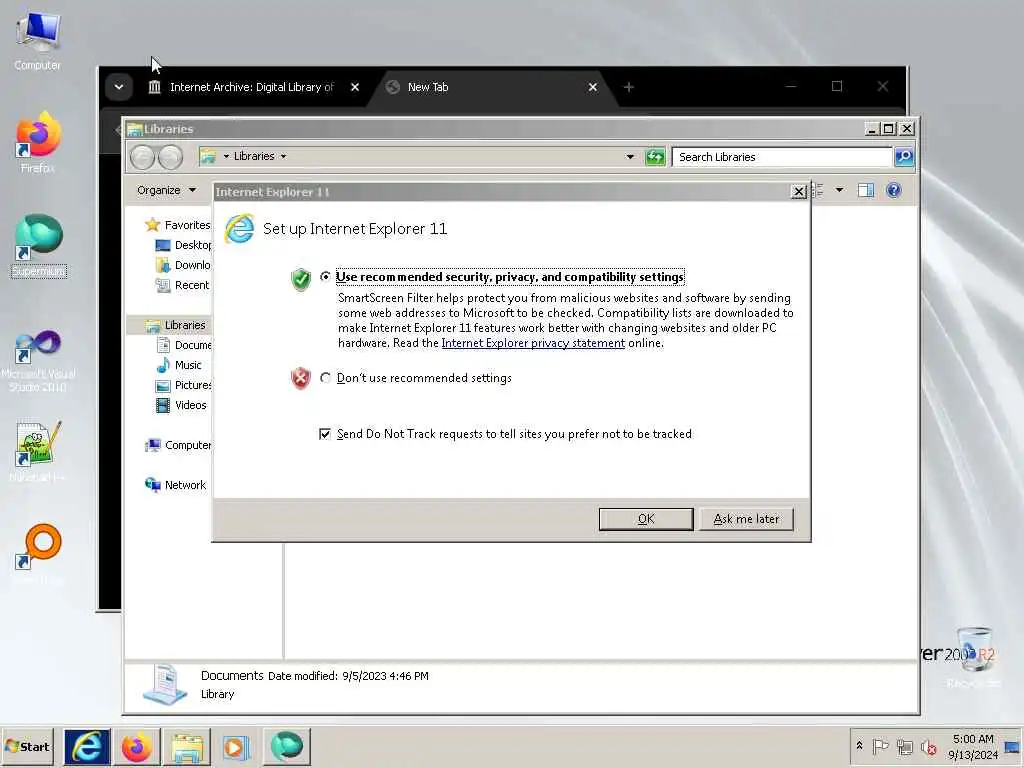Open browser tab search chevron dropdown
1024x768 pixels.
(x=119, y=87)
